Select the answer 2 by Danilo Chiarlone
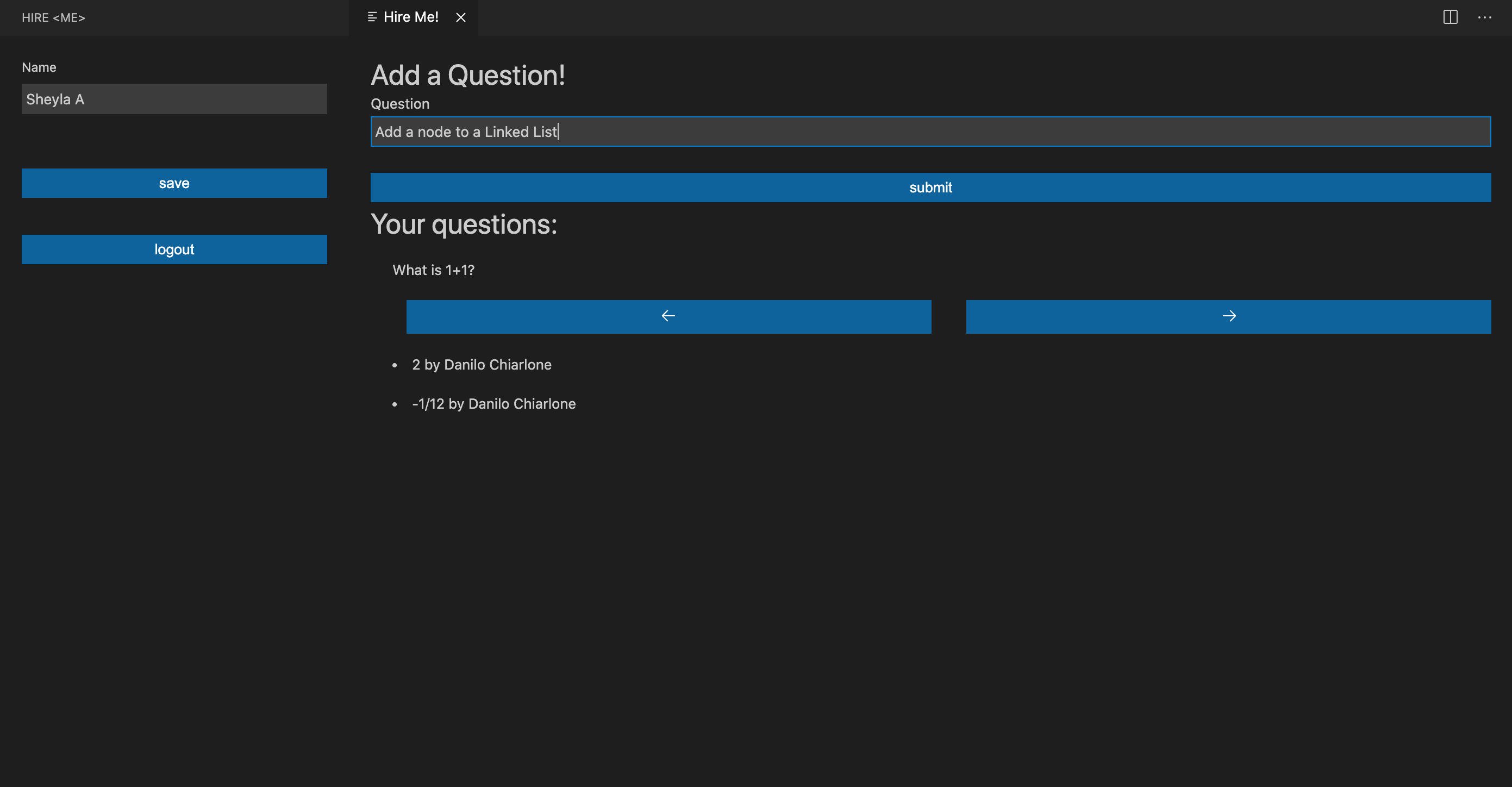Screen dimensions: 1512x787 pos(482,365)
